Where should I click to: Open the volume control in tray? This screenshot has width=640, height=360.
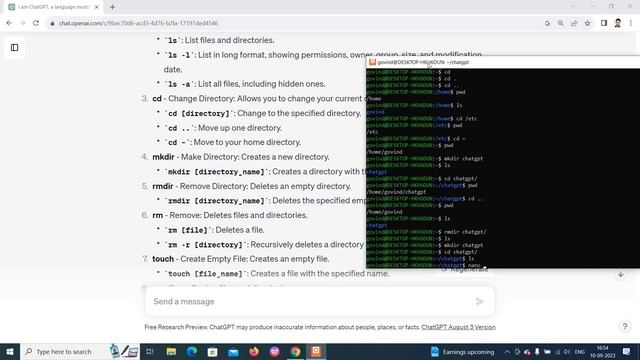tap(567, 351)
